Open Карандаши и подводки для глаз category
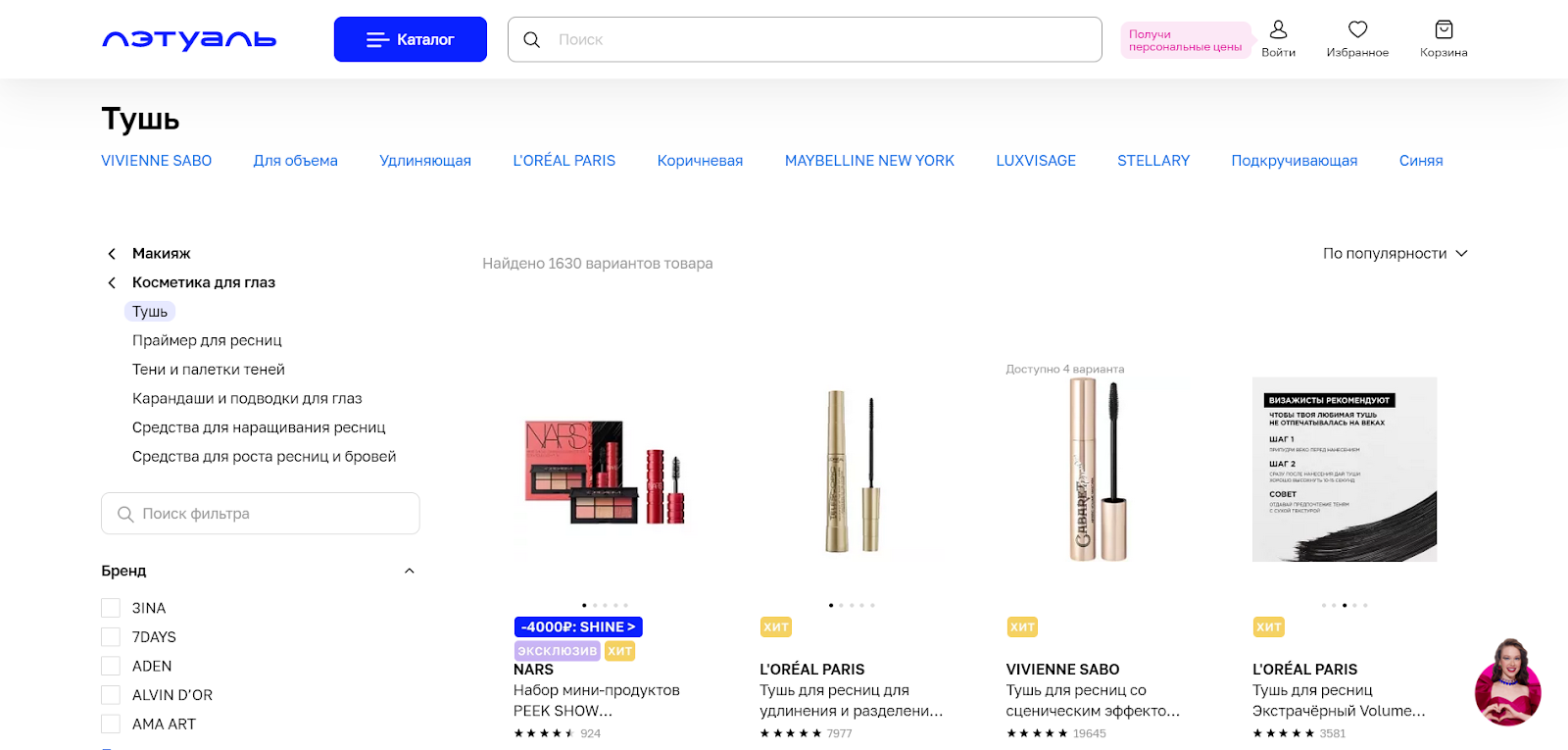Viewport: 1568px width, 750px height. click(247, 399)
